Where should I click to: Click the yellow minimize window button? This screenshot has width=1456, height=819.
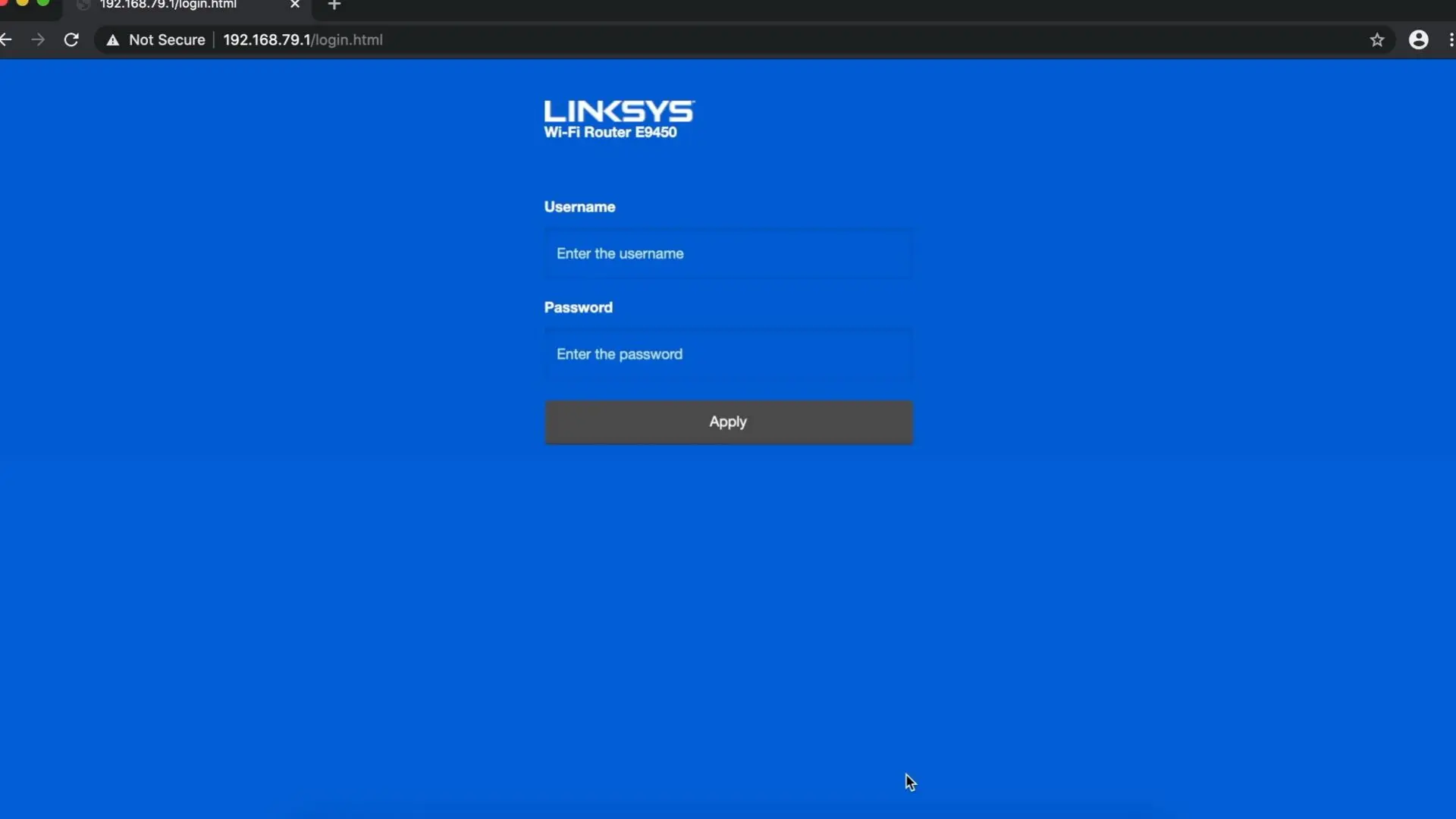23,2
